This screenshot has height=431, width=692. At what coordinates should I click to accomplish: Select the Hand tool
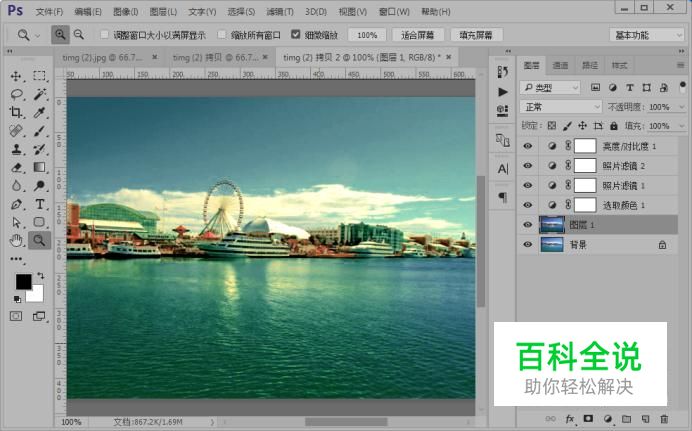tap(16, 240)
